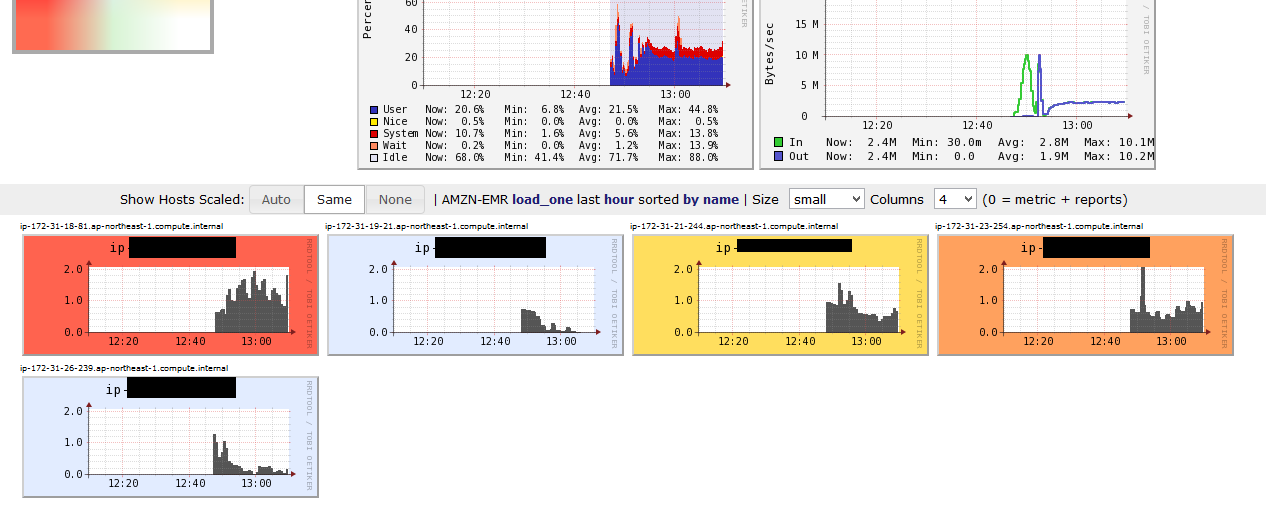
Task: Click the User 'Now: 20.6%' value
Action: [455, 109]
